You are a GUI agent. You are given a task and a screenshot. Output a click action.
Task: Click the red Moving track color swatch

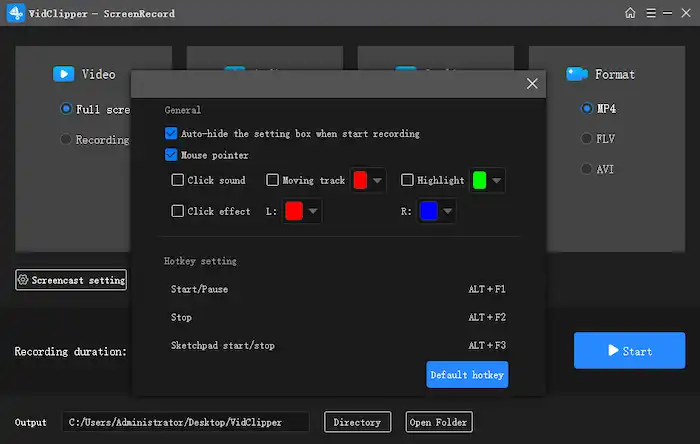[360, 180]
